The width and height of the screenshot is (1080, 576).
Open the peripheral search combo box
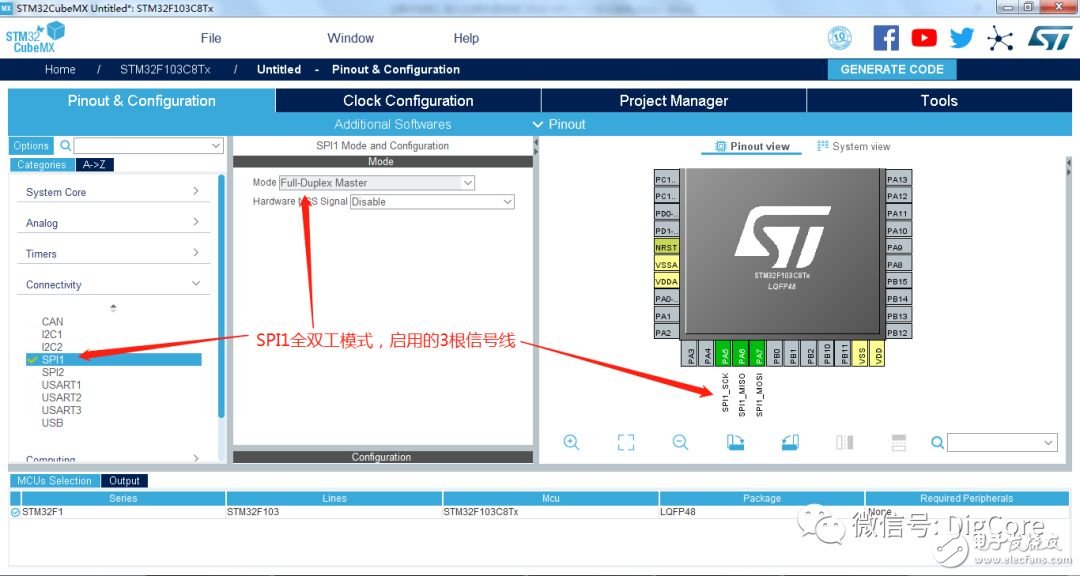tap(149, 145)
